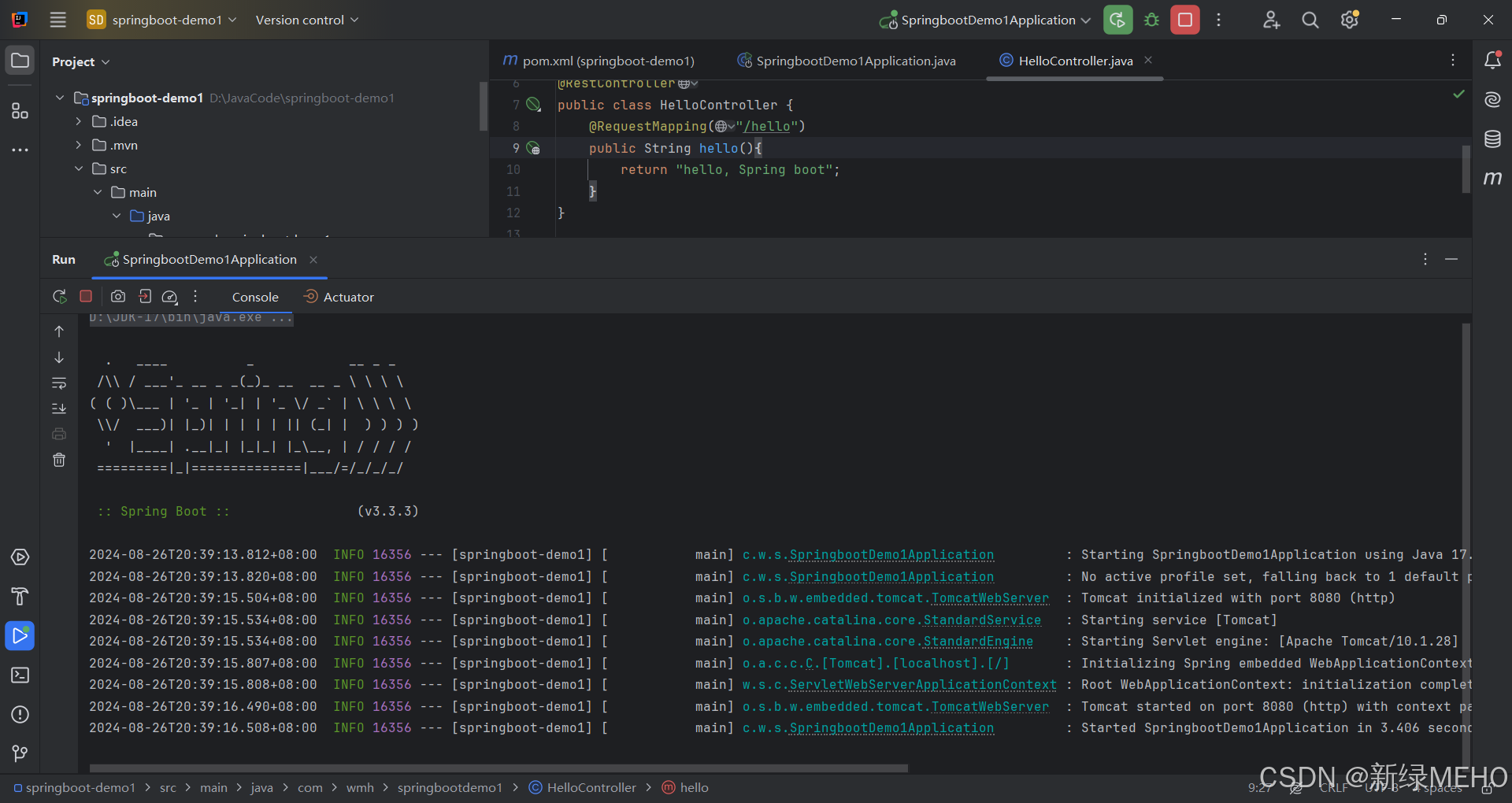Close the SpringbootDemo1Application run tab
Image resolution: width=1512 pixels, height=803 pixels.
pyautogui.click(x=313, y=259)
